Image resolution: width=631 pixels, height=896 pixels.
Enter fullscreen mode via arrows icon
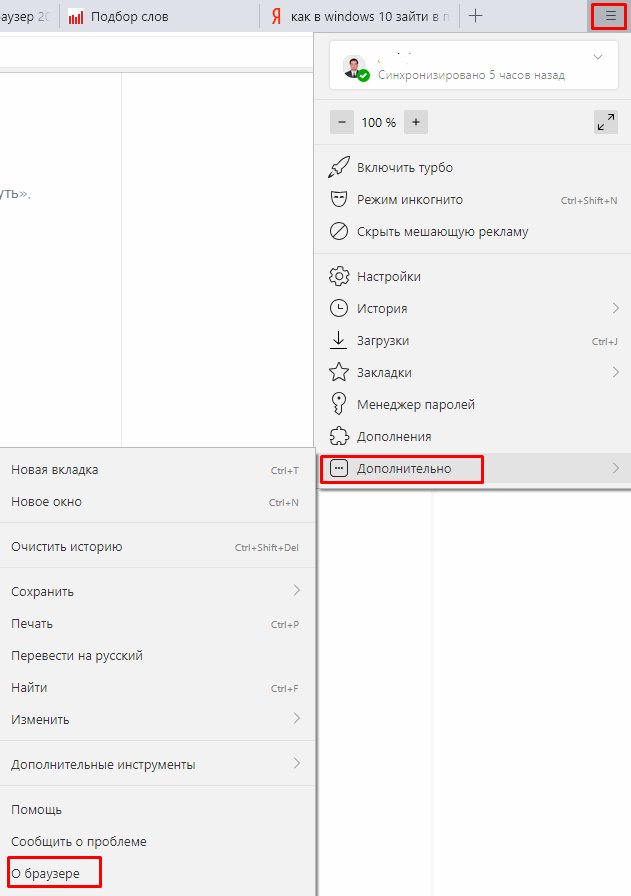pos(606,122)
